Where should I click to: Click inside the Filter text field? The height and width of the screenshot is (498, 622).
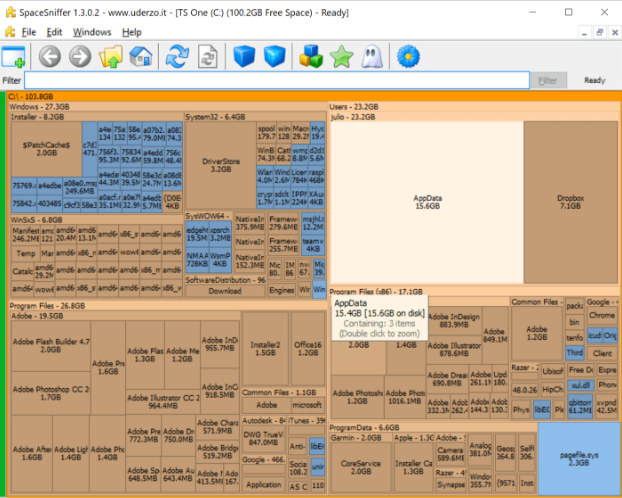click(x=276, y=80)
